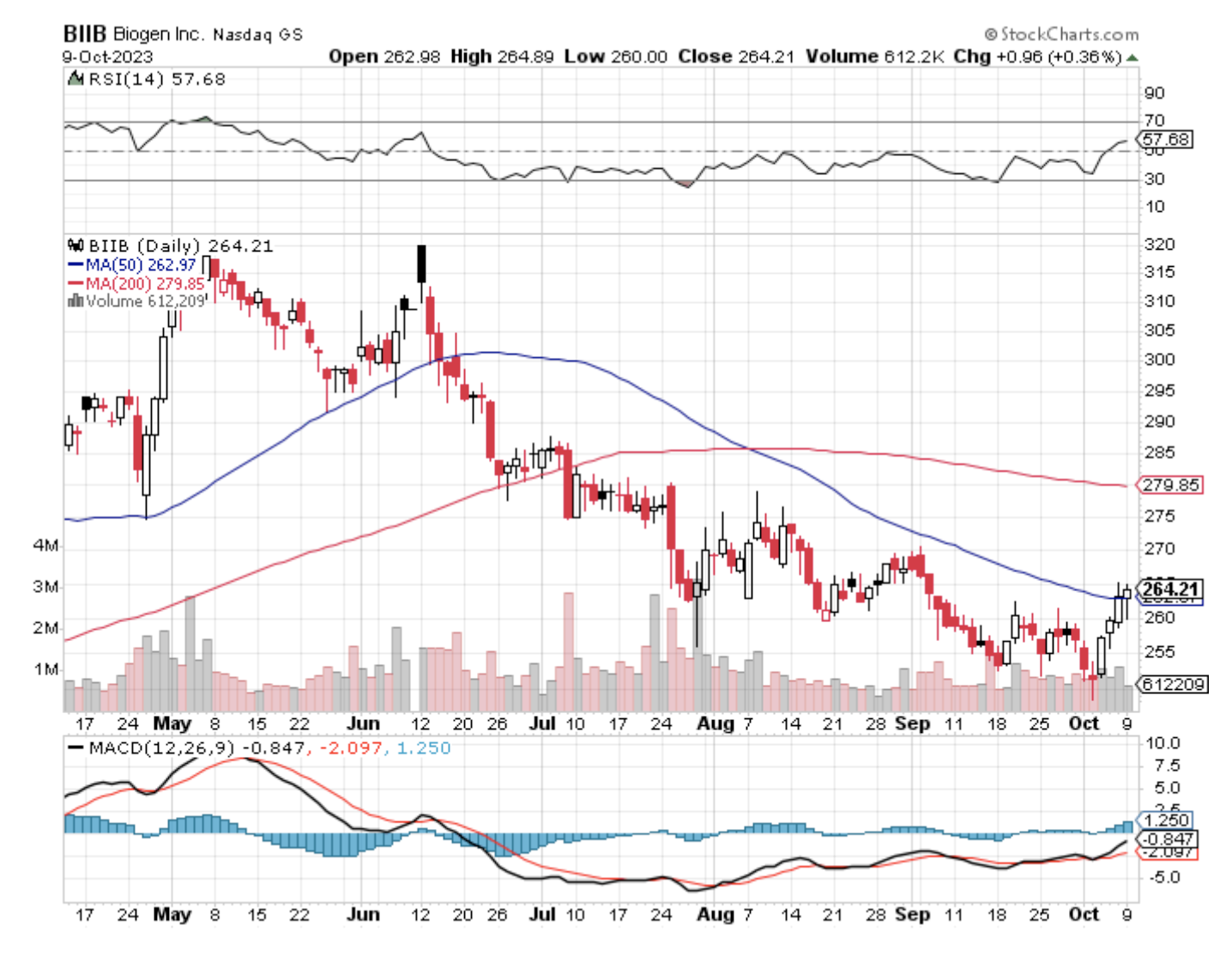The image size is (1232, 956).
Task: Select Oct on the MACD panel date axis
Action: [x=1084, y=914]
